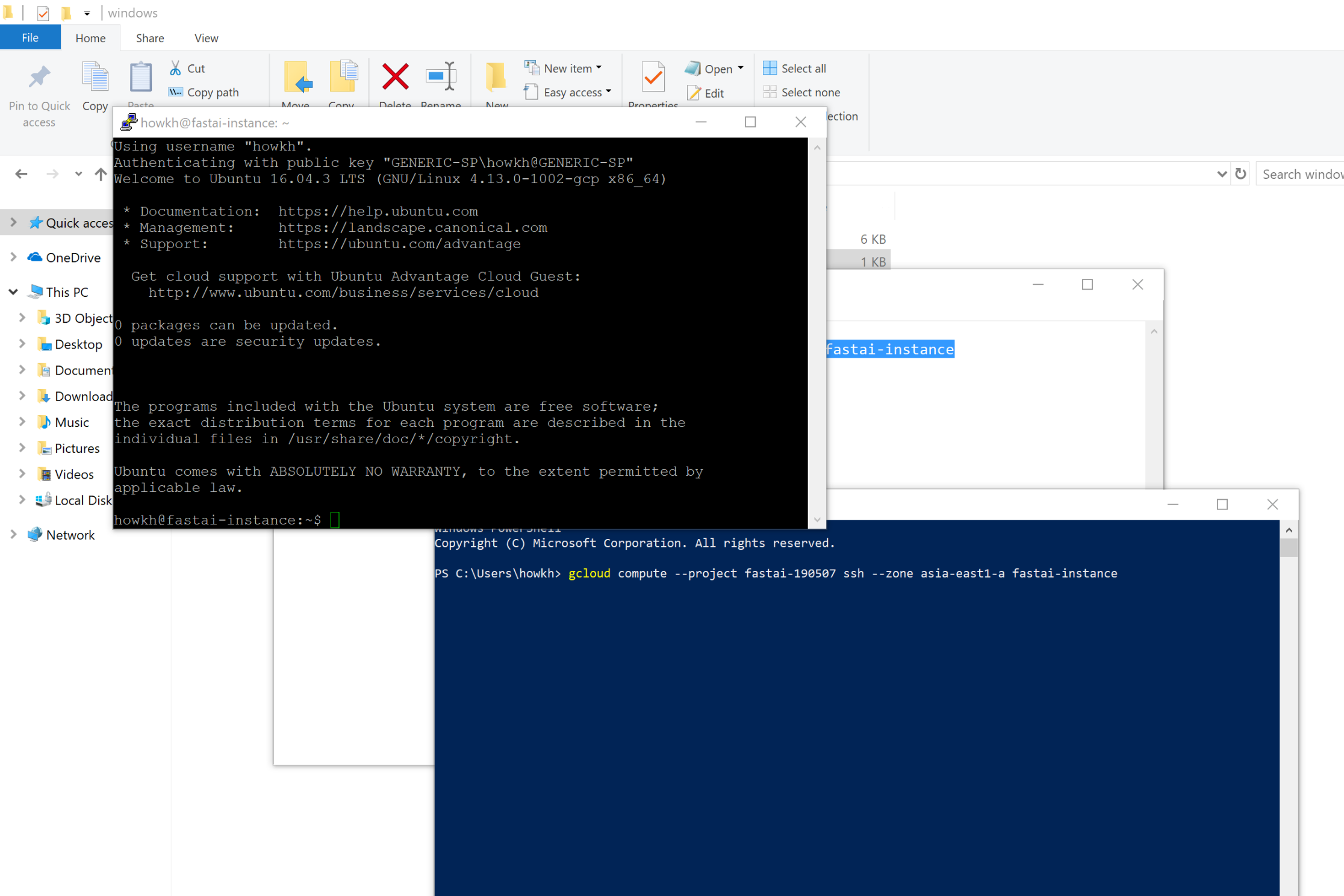This screenshot has width=1344, height=896.
Task: Expand the Quick access tree node
Action: click(x=13, y=222)
